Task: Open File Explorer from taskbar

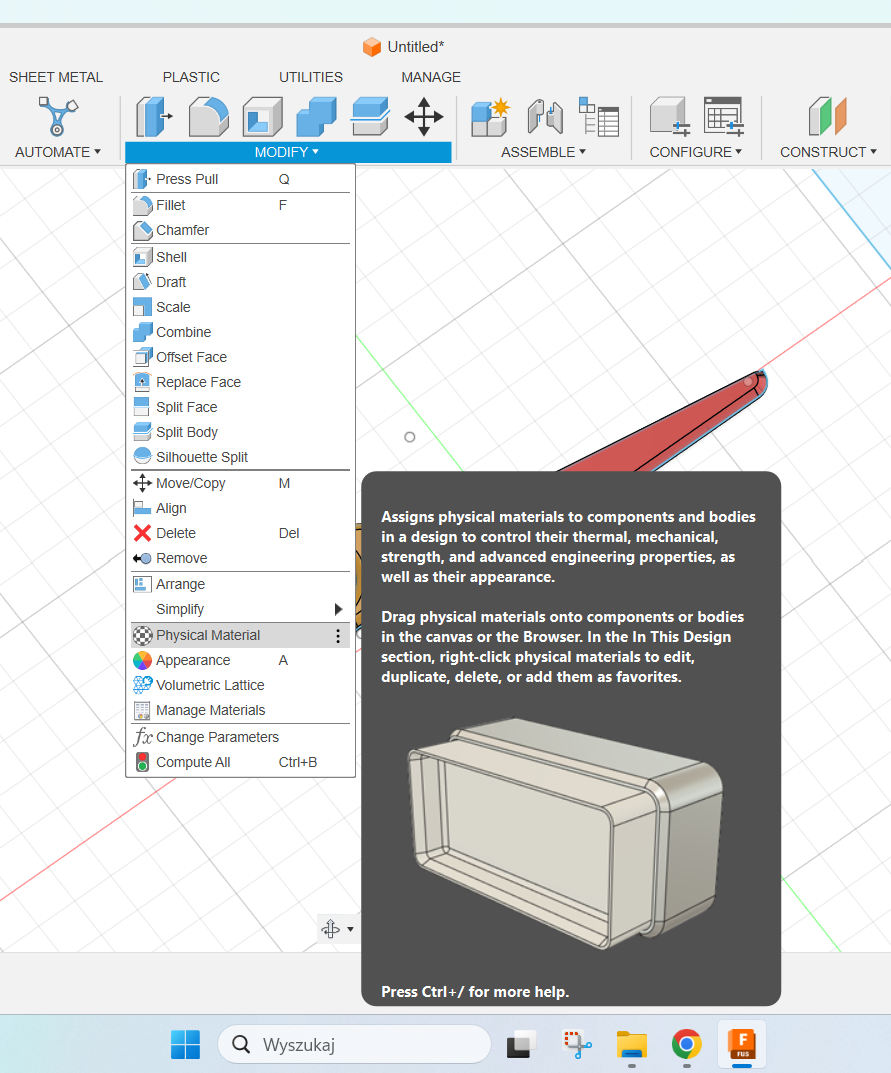Action: click(632, 1044)
